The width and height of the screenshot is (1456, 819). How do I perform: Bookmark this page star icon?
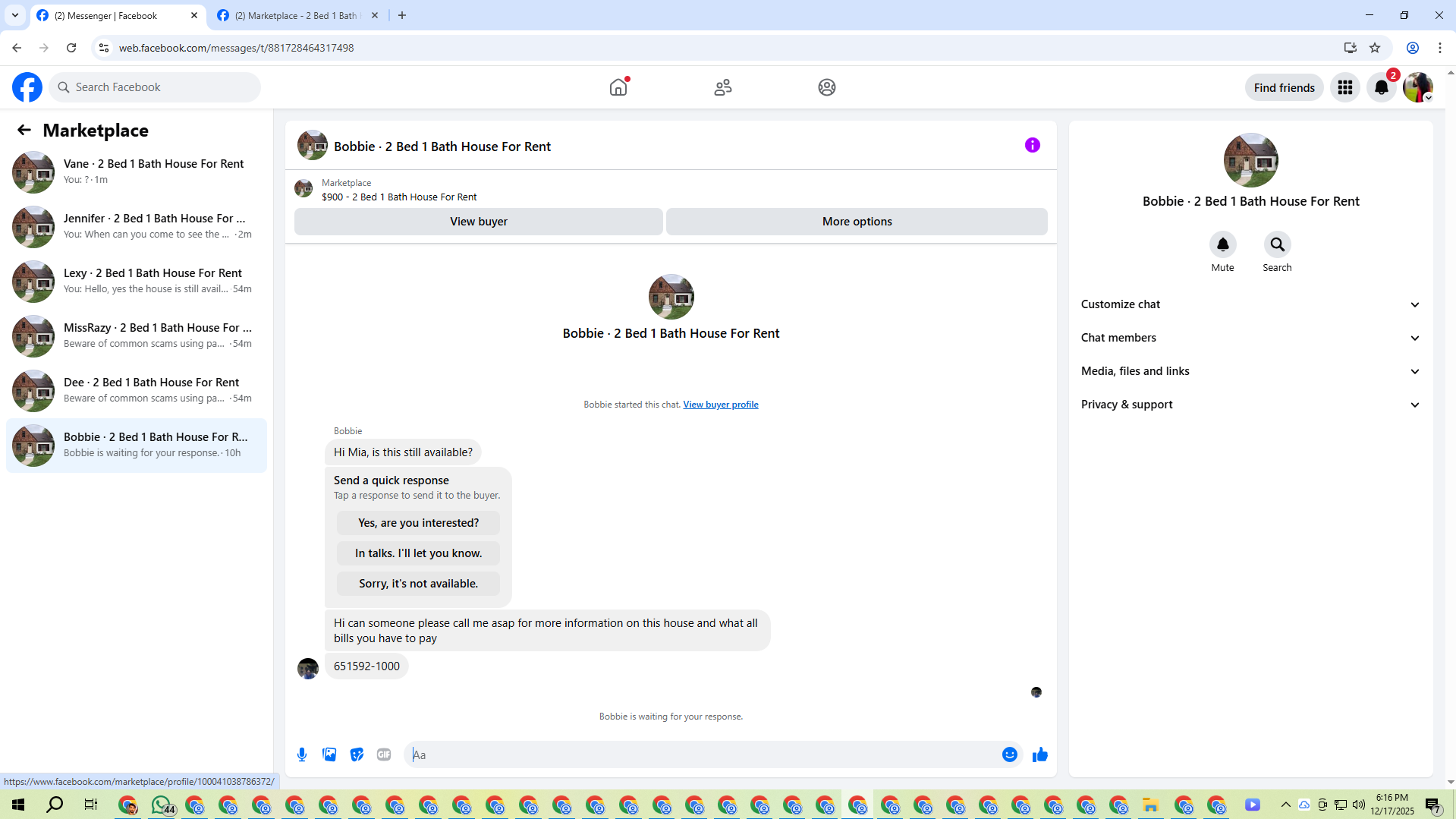[1375, 48]
